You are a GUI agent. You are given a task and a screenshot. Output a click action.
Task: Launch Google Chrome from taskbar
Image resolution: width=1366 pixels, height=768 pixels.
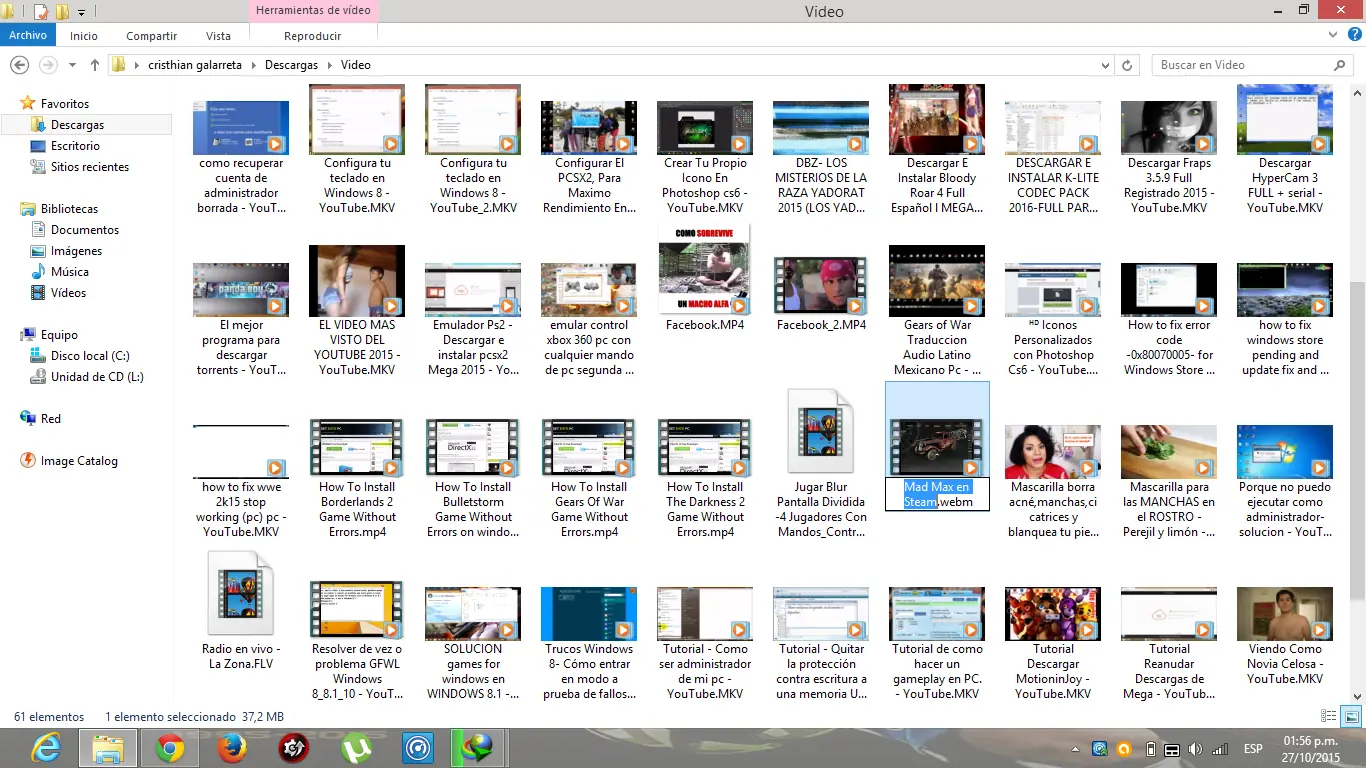click(170, 747)
